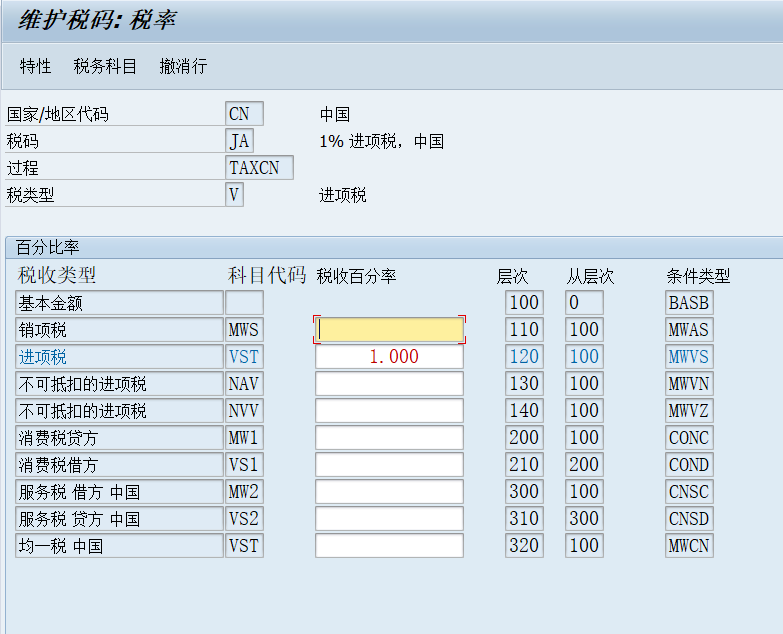Select the NVV account code cell
Image resolution: width=783 pixels, height=634 pixels.
click(x=244, y=410)
